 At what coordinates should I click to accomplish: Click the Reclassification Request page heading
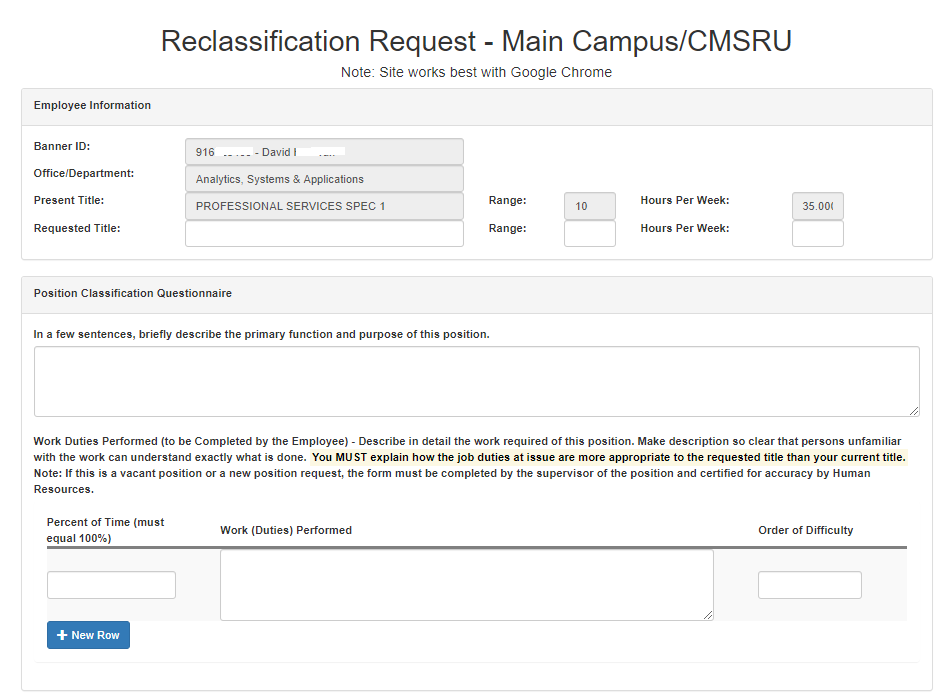[476, 42]
